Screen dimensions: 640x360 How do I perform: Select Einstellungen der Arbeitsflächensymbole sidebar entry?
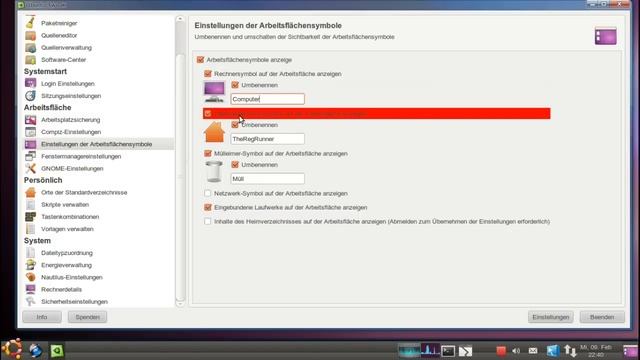[98, 144]
